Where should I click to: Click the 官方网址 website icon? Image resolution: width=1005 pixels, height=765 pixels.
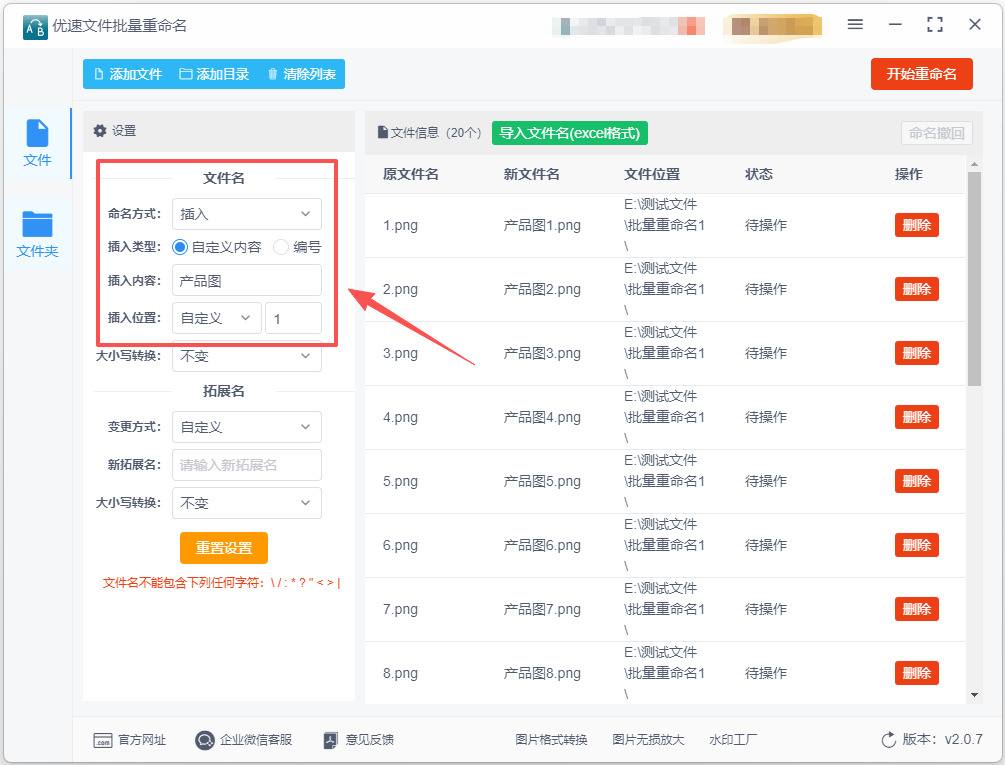[103, 741]
